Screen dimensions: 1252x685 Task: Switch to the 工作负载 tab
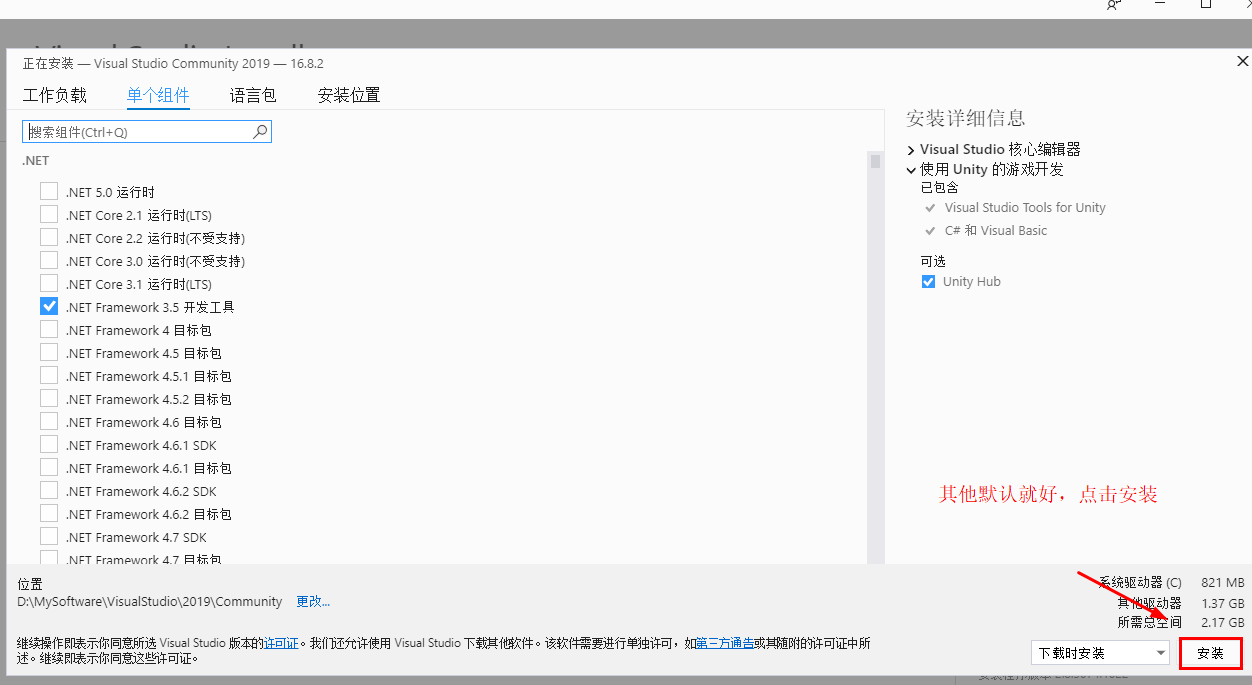(x=55, y=96)
